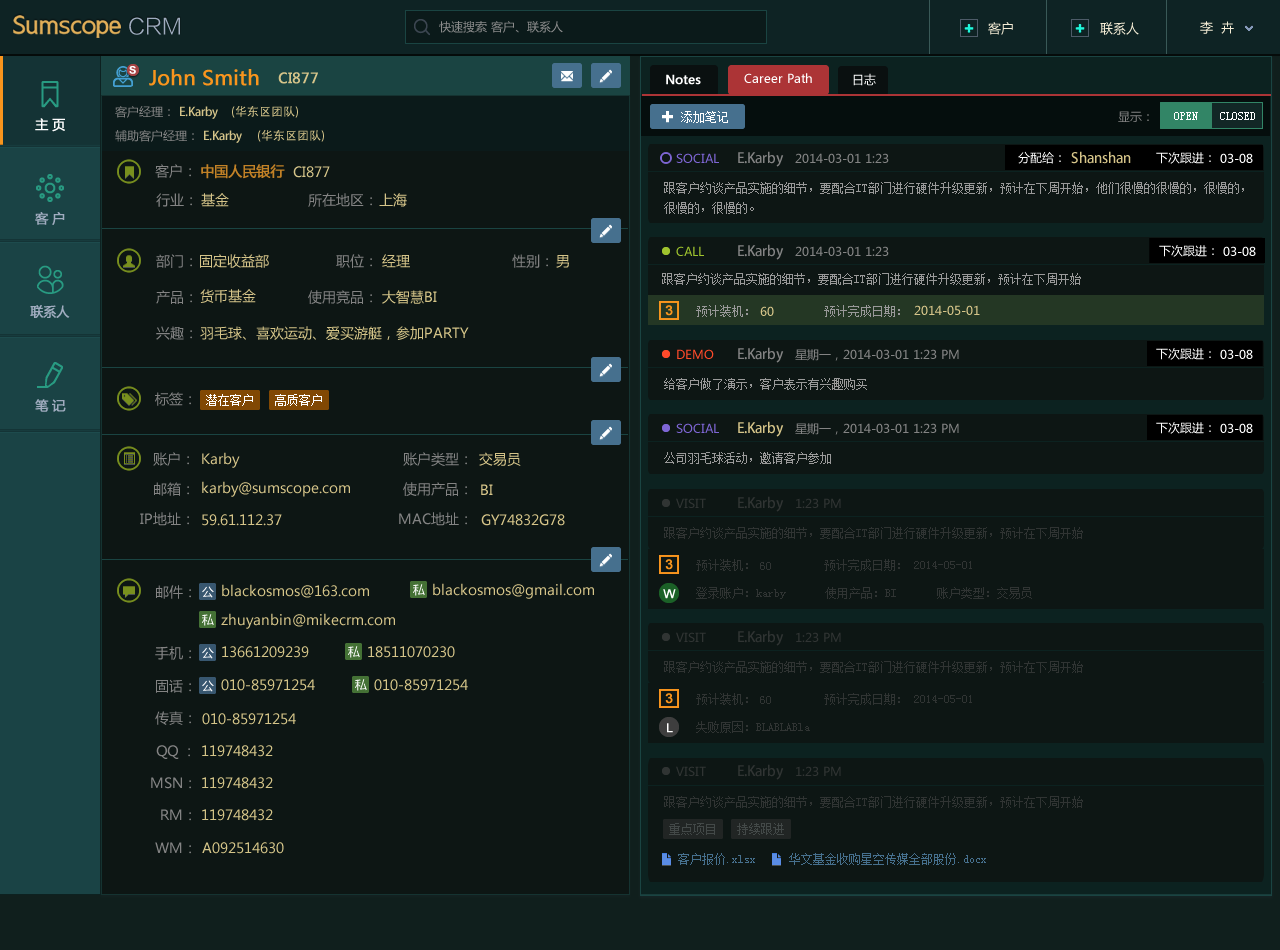Click IP address 59.61.112.37

click(x=241, y=520)
